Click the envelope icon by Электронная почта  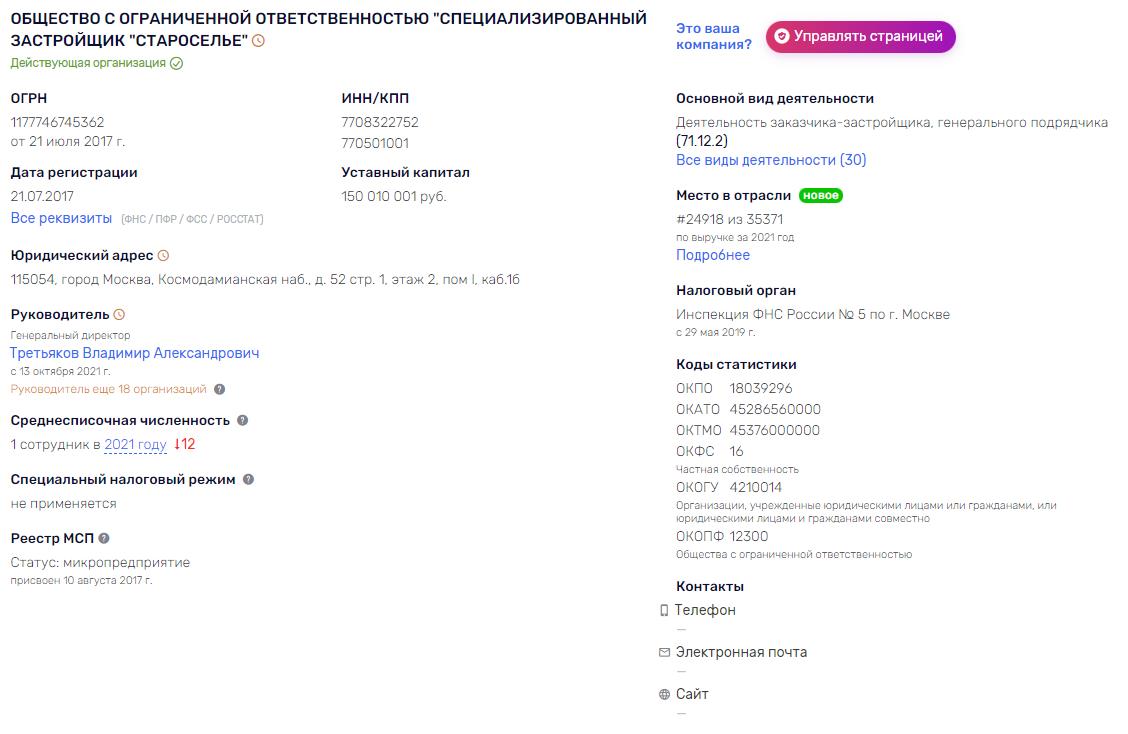[664, 652]
